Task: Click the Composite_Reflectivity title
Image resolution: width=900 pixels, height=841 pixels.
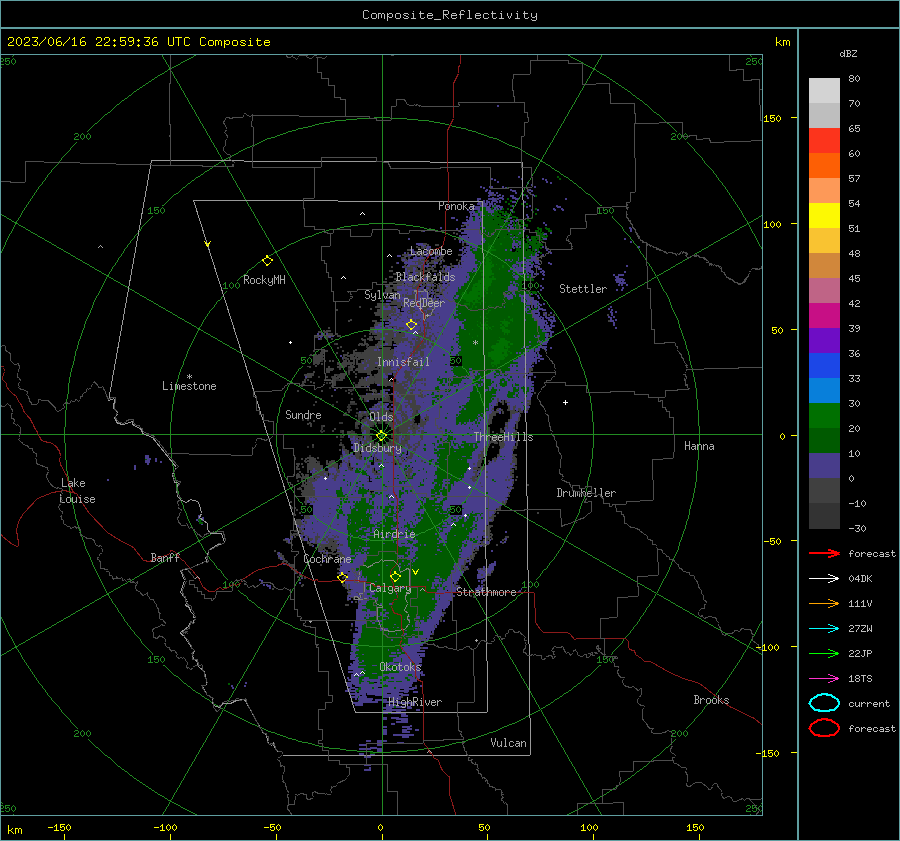Action: click(x=450, y=15)
